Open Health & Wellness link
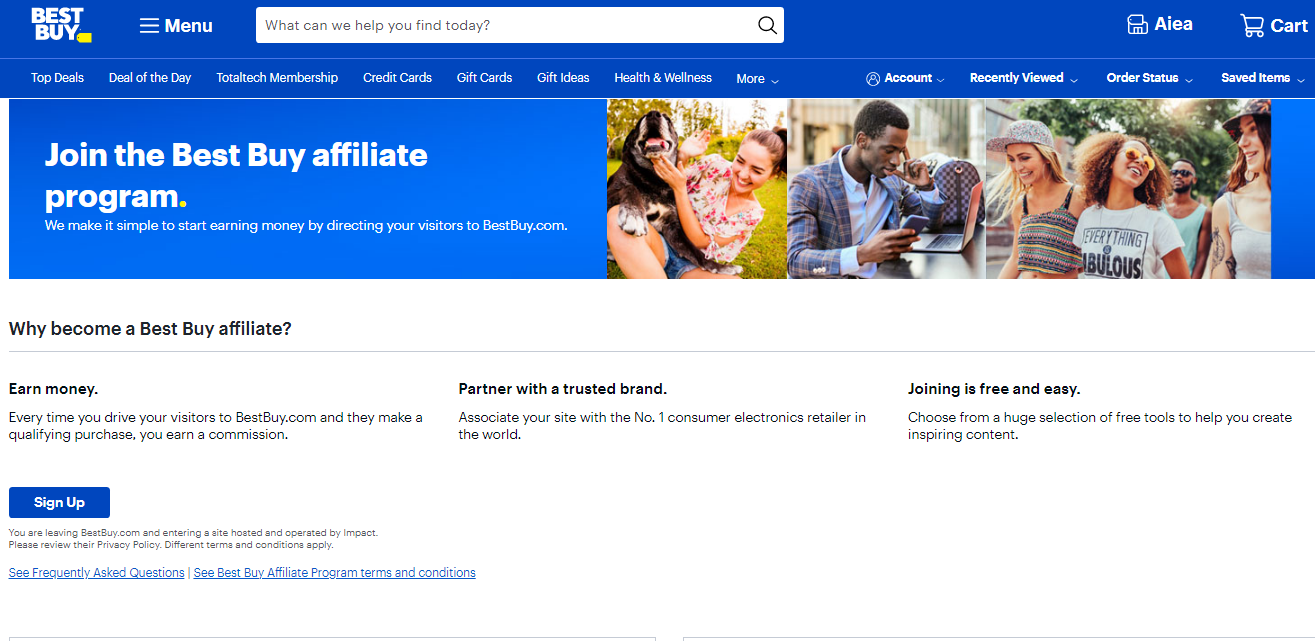This screenshot has height=641, width=1315. 663,78
